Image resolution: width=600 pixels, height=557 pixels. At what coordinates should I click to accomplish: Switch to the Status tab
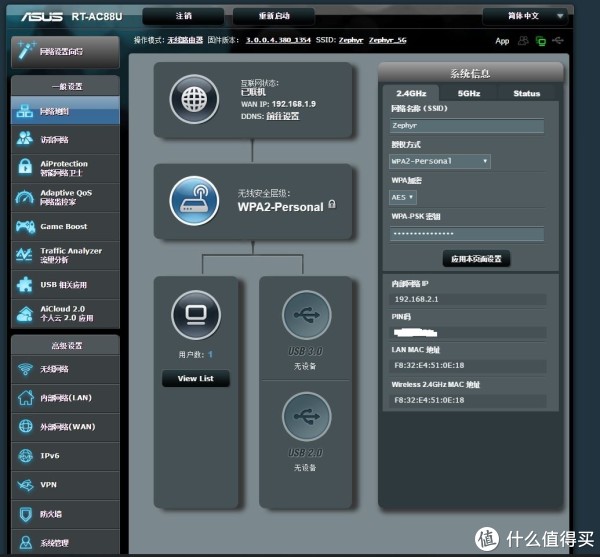[527, 93]
